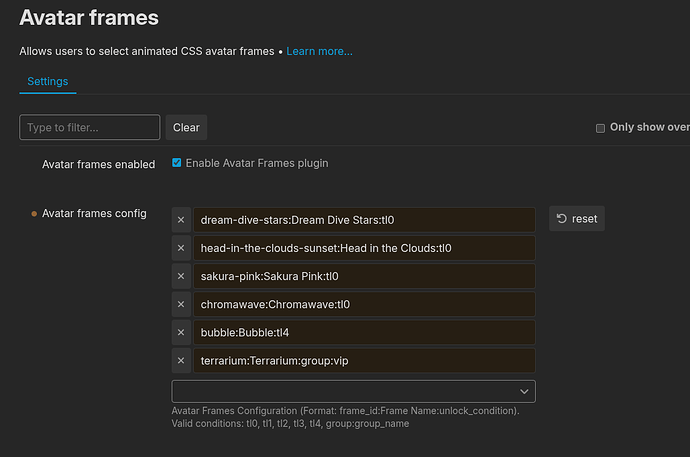Open the Settings tab

(48, 81)
